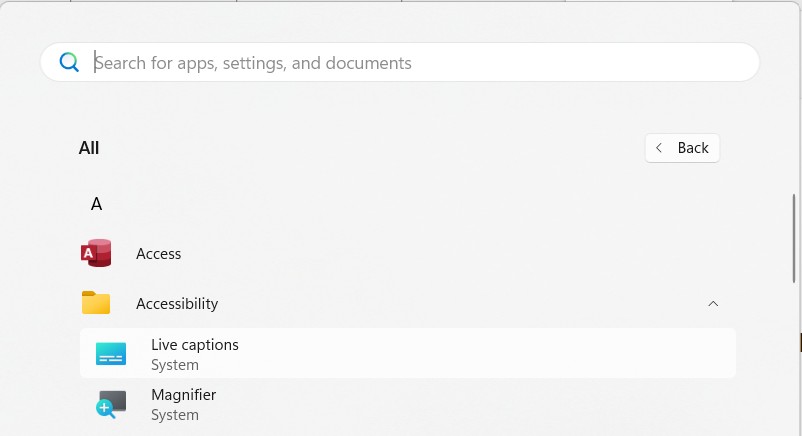Select the Access app name
802x436 pixels.
(x=159, y=254)
